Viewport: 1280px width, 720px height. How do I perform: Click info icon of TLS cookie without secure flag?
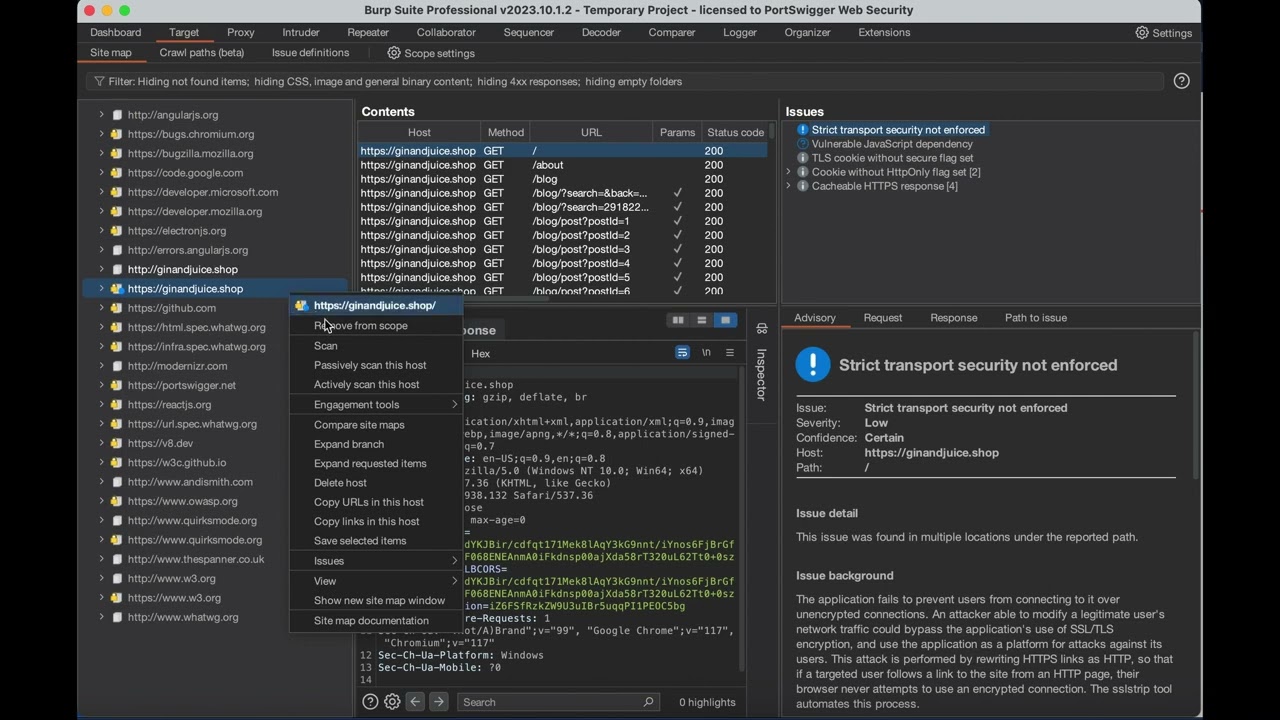(x=802, y=158)
